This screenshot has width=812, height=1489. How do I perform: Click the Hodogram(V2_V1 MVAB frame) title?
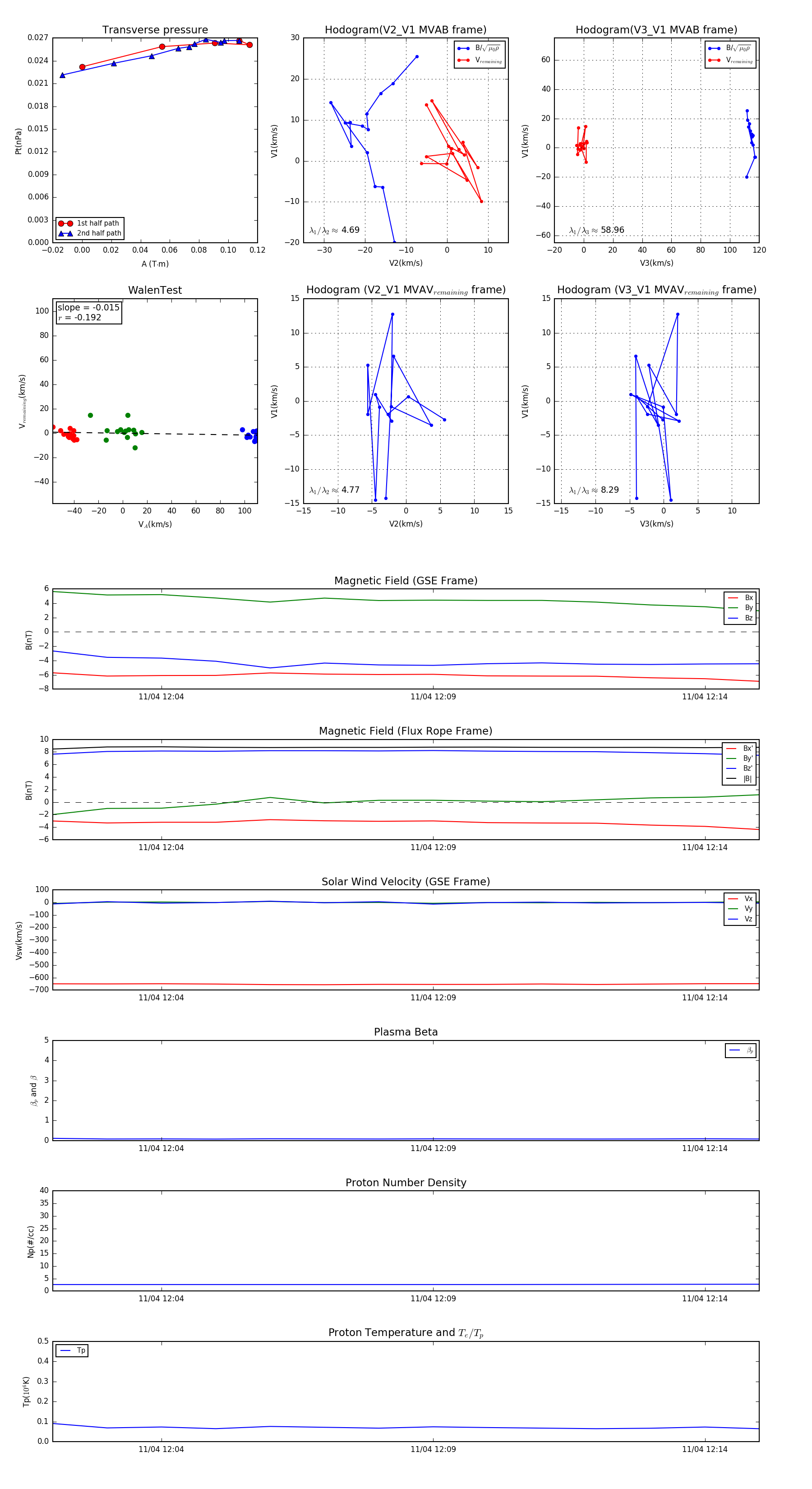pos(406,30)
